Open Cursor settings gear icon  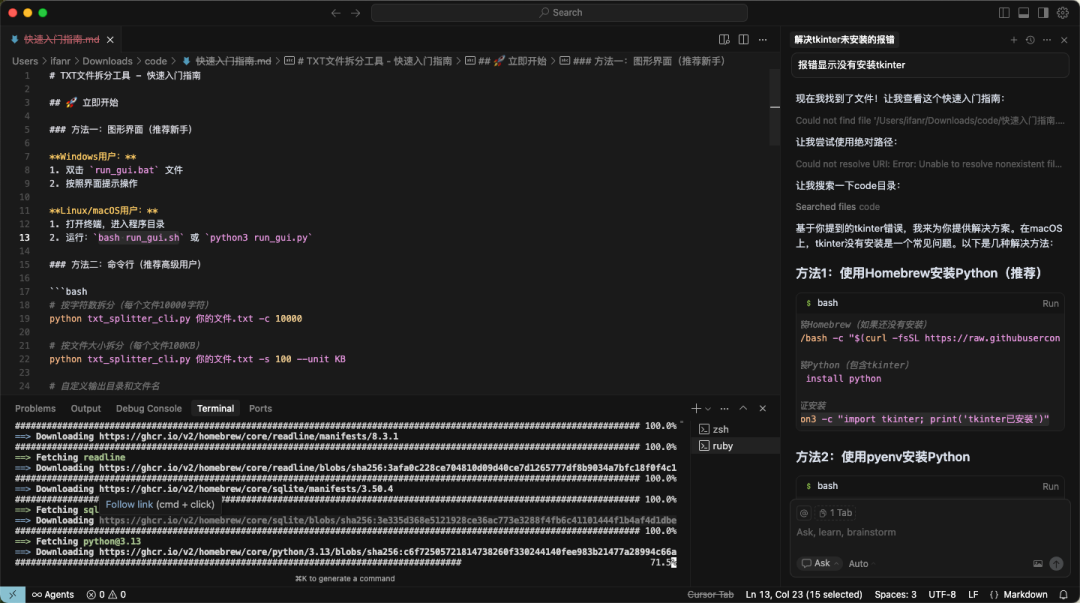coord(1063,12)
